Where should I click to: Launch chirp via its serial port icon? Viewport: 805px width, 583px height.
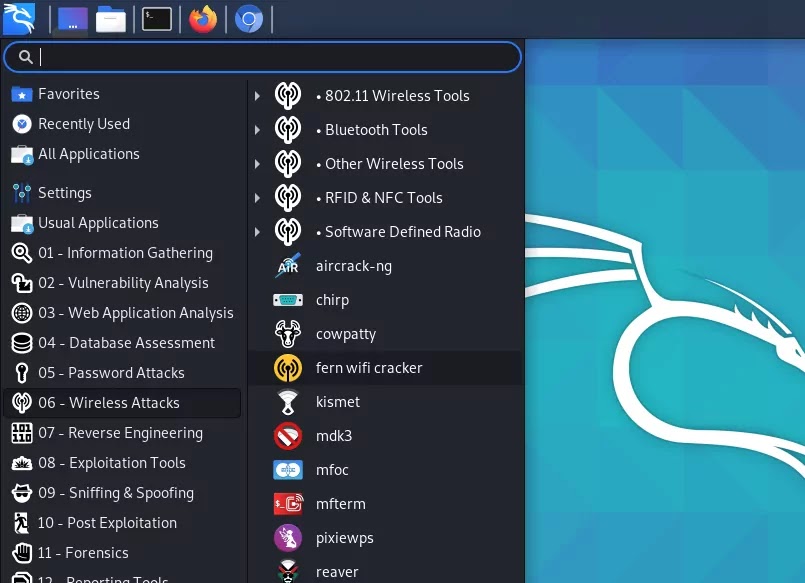pyautogui.click(x=288, y=300)
